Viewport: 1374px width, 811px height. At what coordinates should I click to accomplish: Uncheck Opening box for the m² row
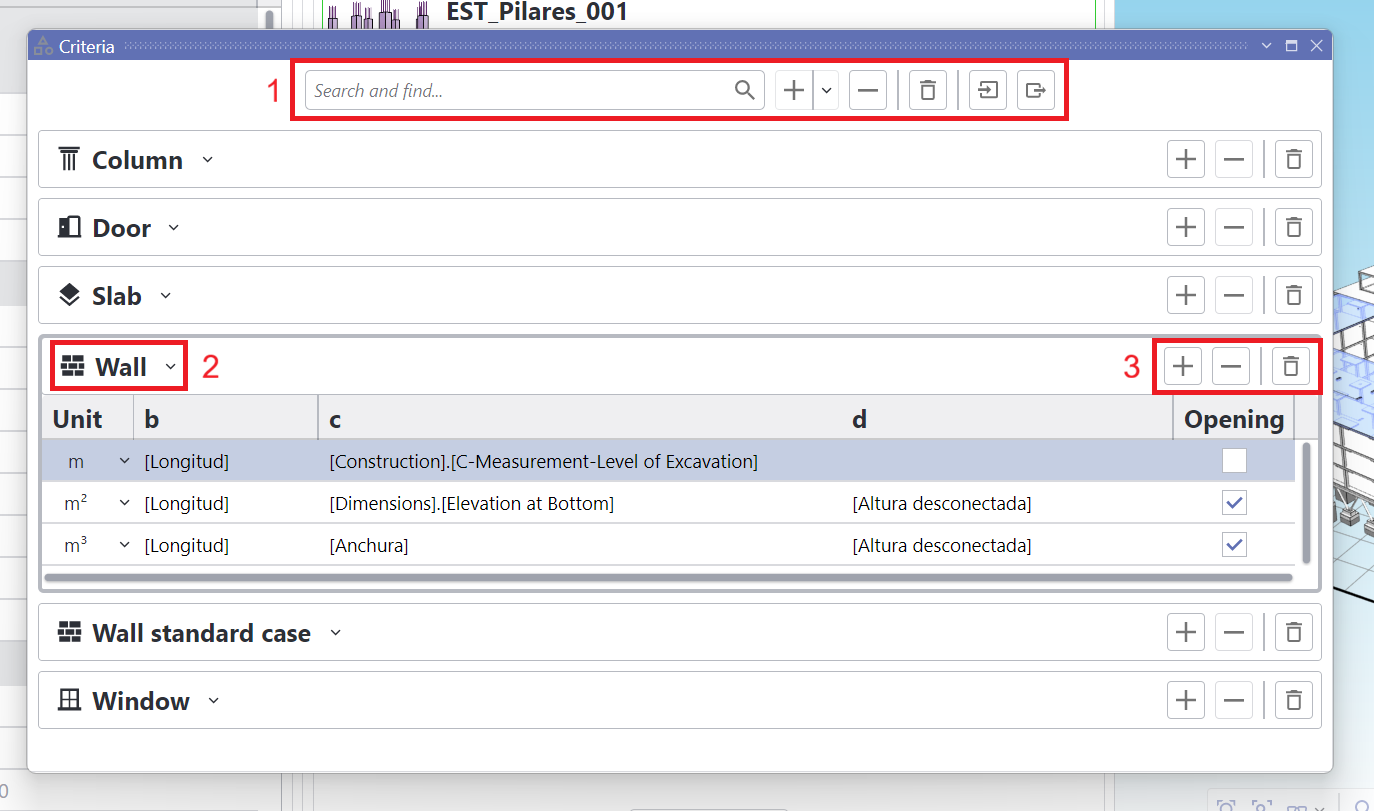tap(1234, 503)
